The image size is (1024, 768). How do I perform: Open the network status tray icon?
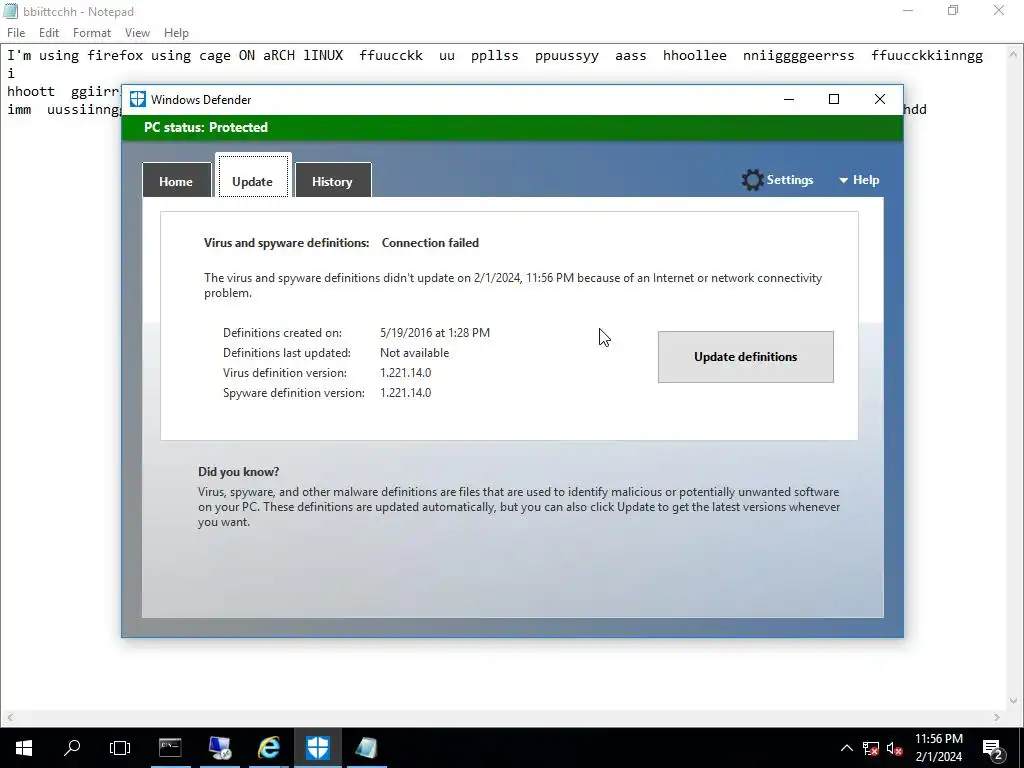[x=871, y=748]
